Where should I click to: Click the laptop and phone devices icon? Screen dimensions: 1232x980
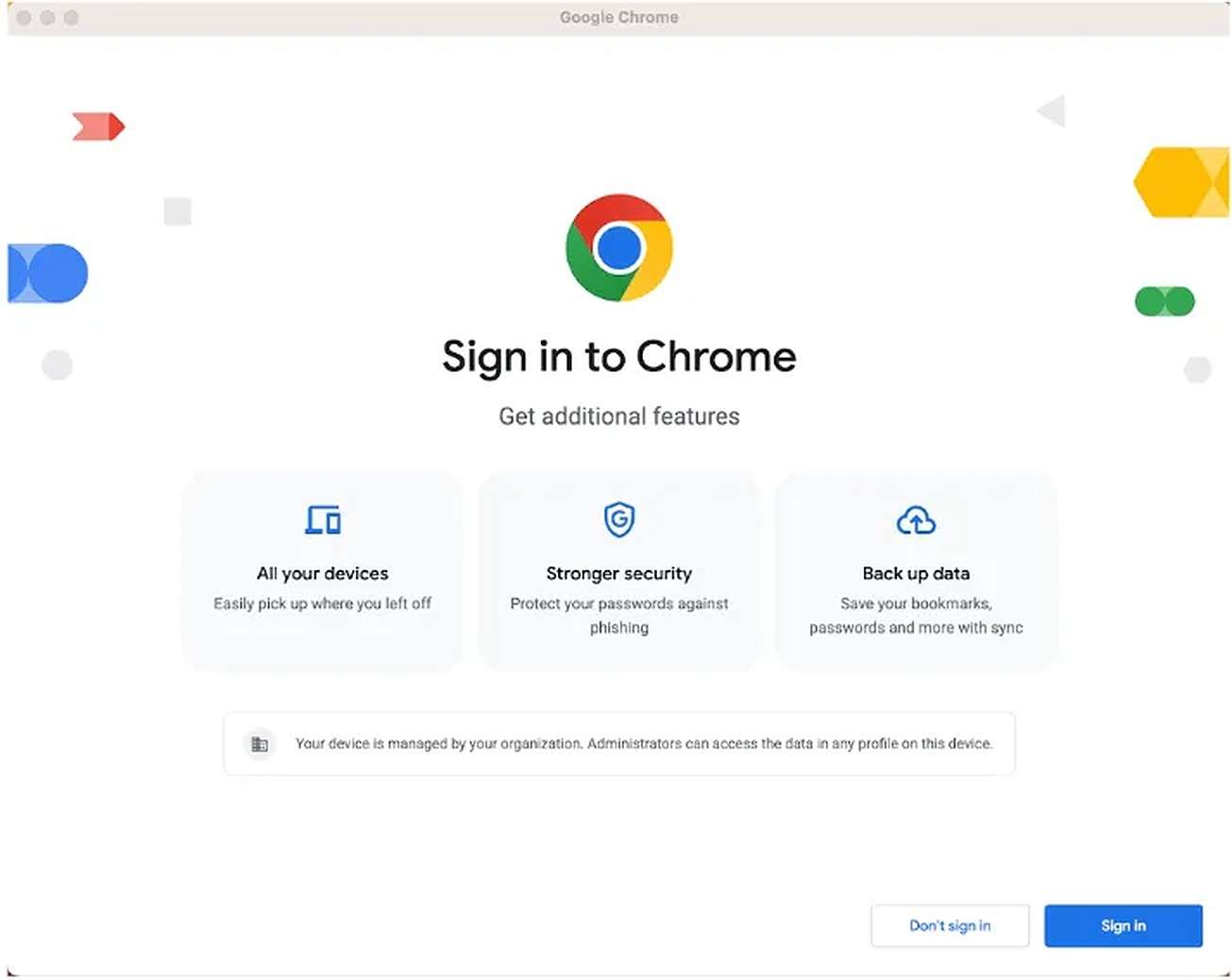click(322, 519)
